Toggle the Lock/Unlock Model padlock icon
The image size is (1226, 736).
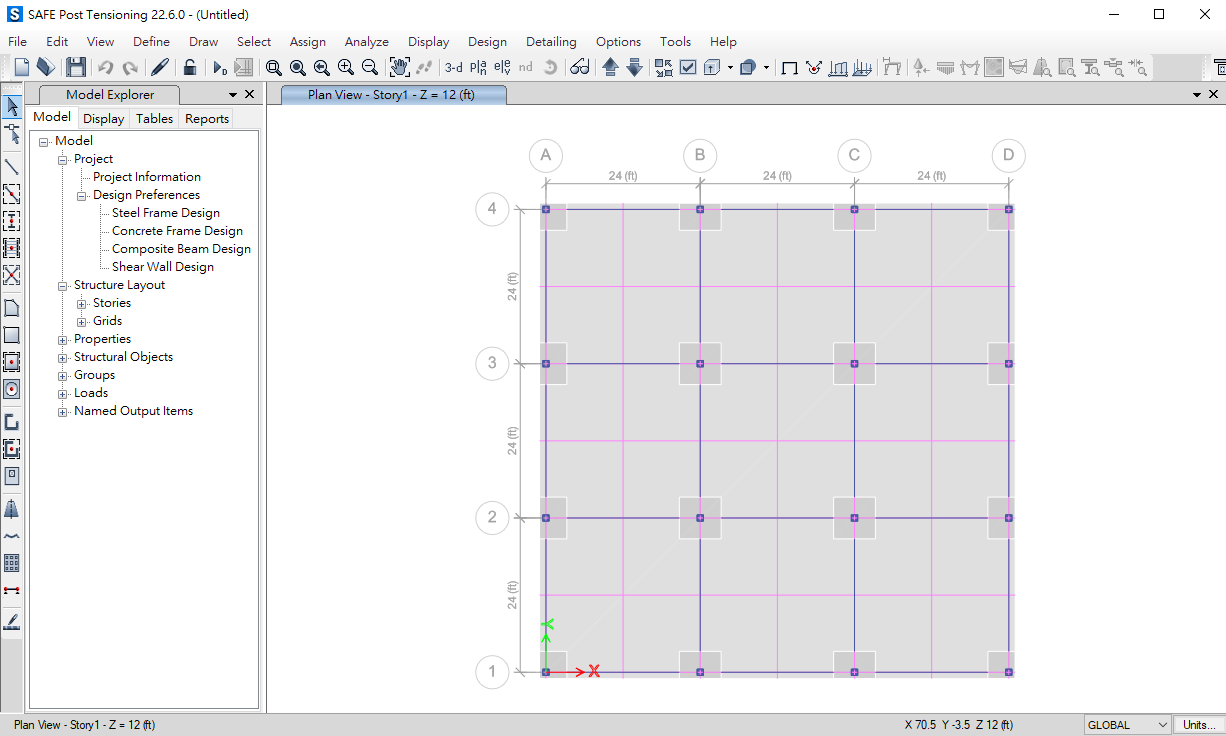(x=189, y=67)
